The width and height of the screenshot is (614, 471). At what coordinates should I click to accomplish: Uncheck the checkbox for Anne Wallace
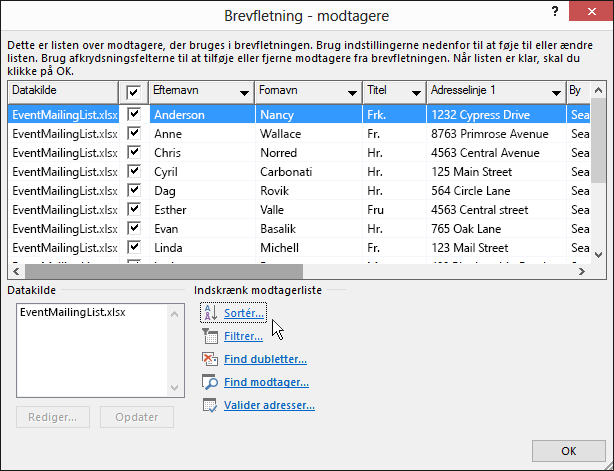[x=134, y=133]
